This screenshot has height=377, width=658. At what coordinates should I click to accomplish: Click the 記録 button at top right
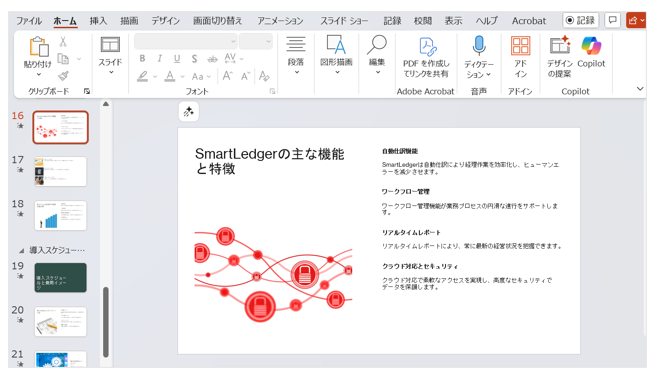[x=581, y=20]
